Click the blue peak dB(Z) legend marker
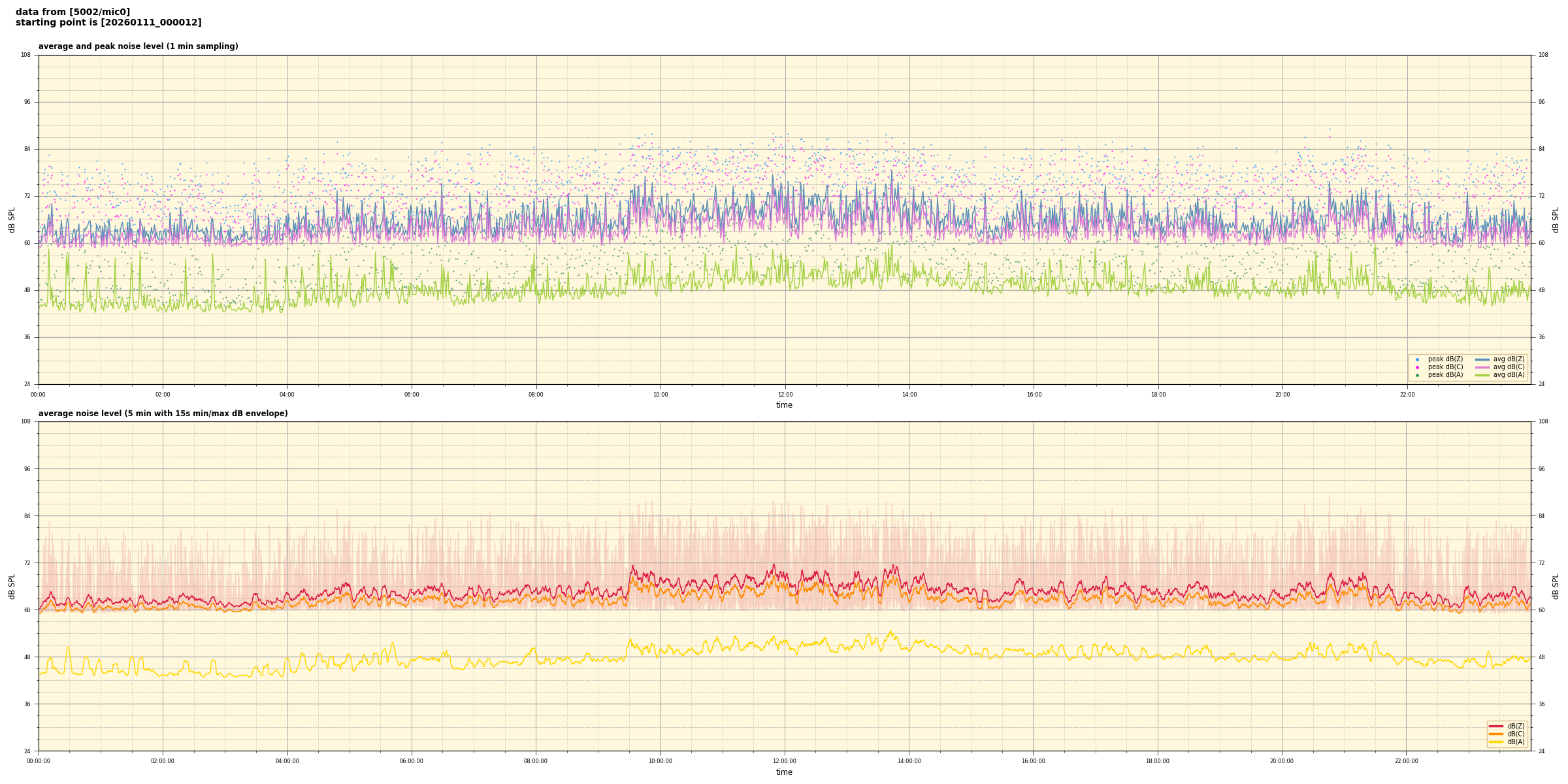 point(1417,359)
